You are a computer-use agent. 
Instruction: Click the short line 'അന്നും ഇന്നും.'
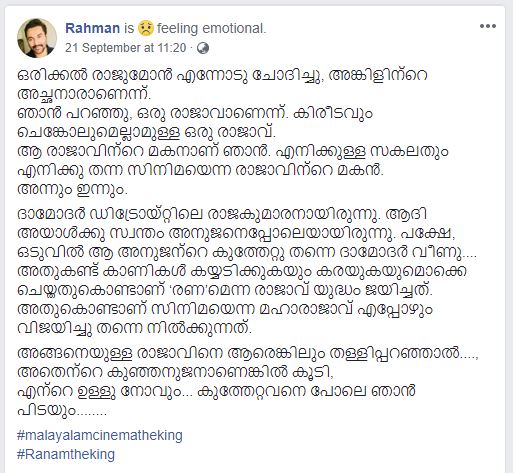pos(72,189)
